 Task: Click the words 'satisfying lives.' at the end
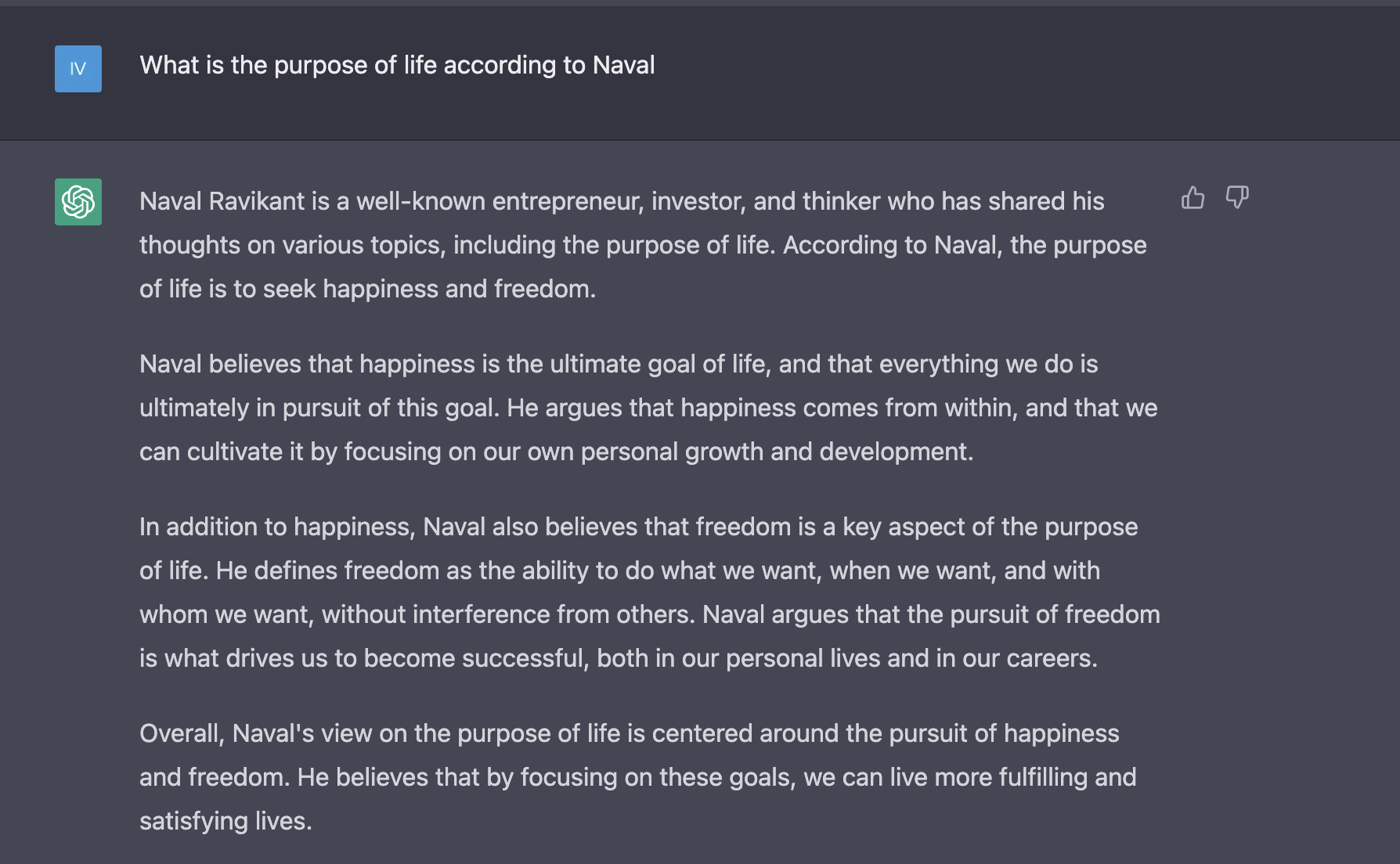226,821
